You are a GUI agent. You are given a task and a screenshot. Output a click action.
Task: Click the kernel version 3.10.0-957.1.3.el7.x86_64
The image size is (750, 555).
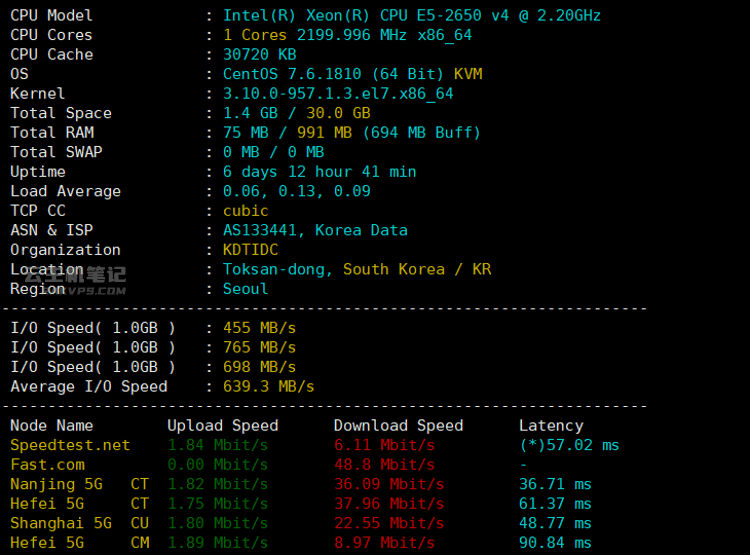tap(338, 94)
